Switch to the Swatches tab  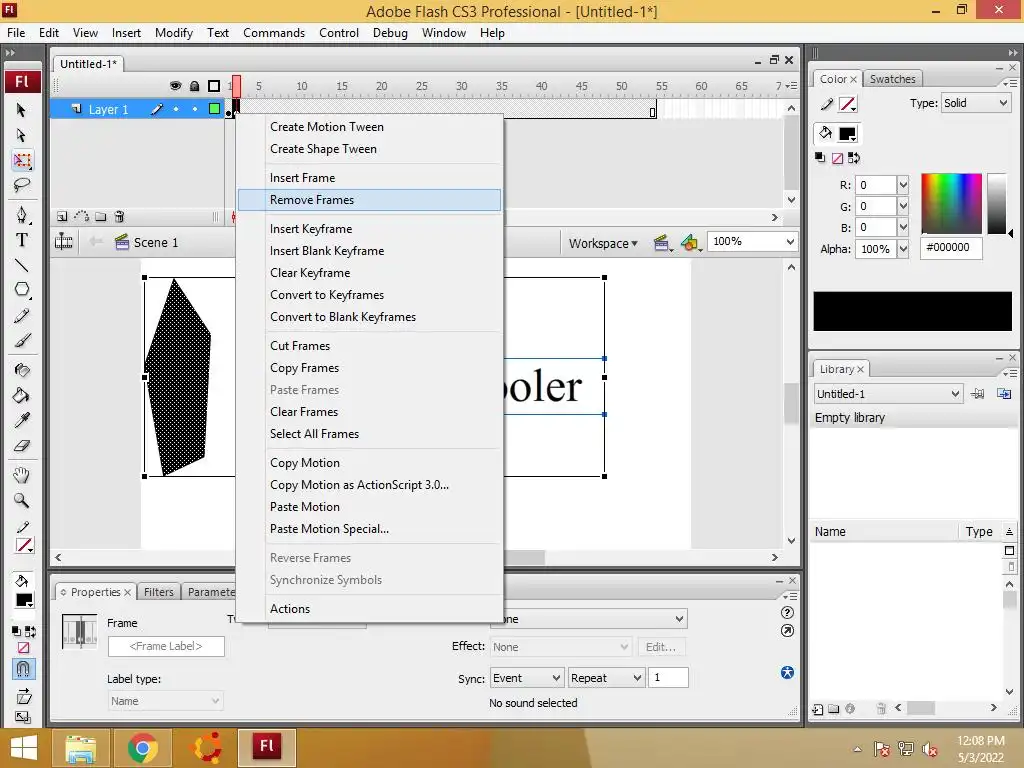click(892, 79)
